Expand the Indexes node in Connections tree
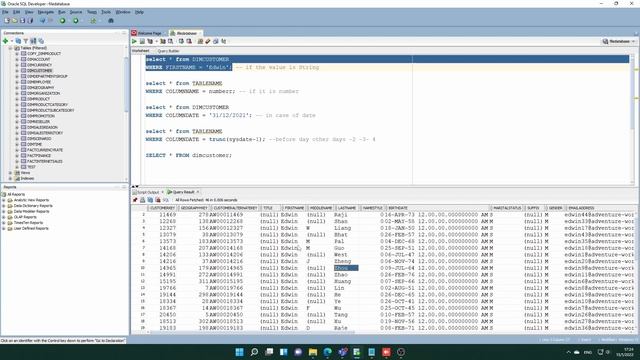 tap(11, 178)
